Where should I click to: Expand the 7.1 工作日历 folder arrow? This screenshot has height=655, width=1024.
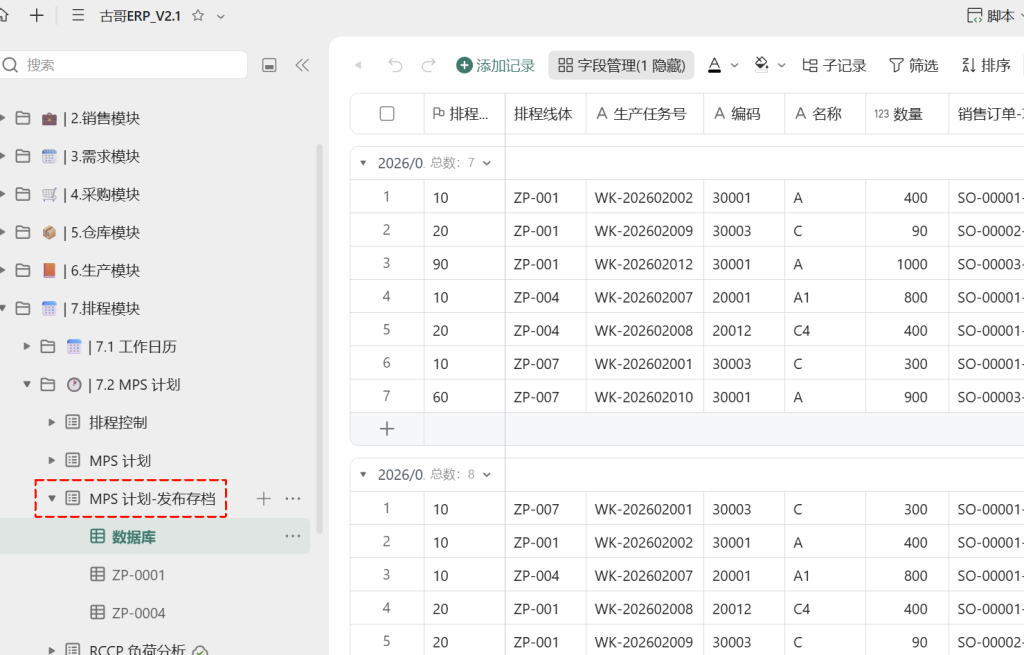(x=27, y=346)
